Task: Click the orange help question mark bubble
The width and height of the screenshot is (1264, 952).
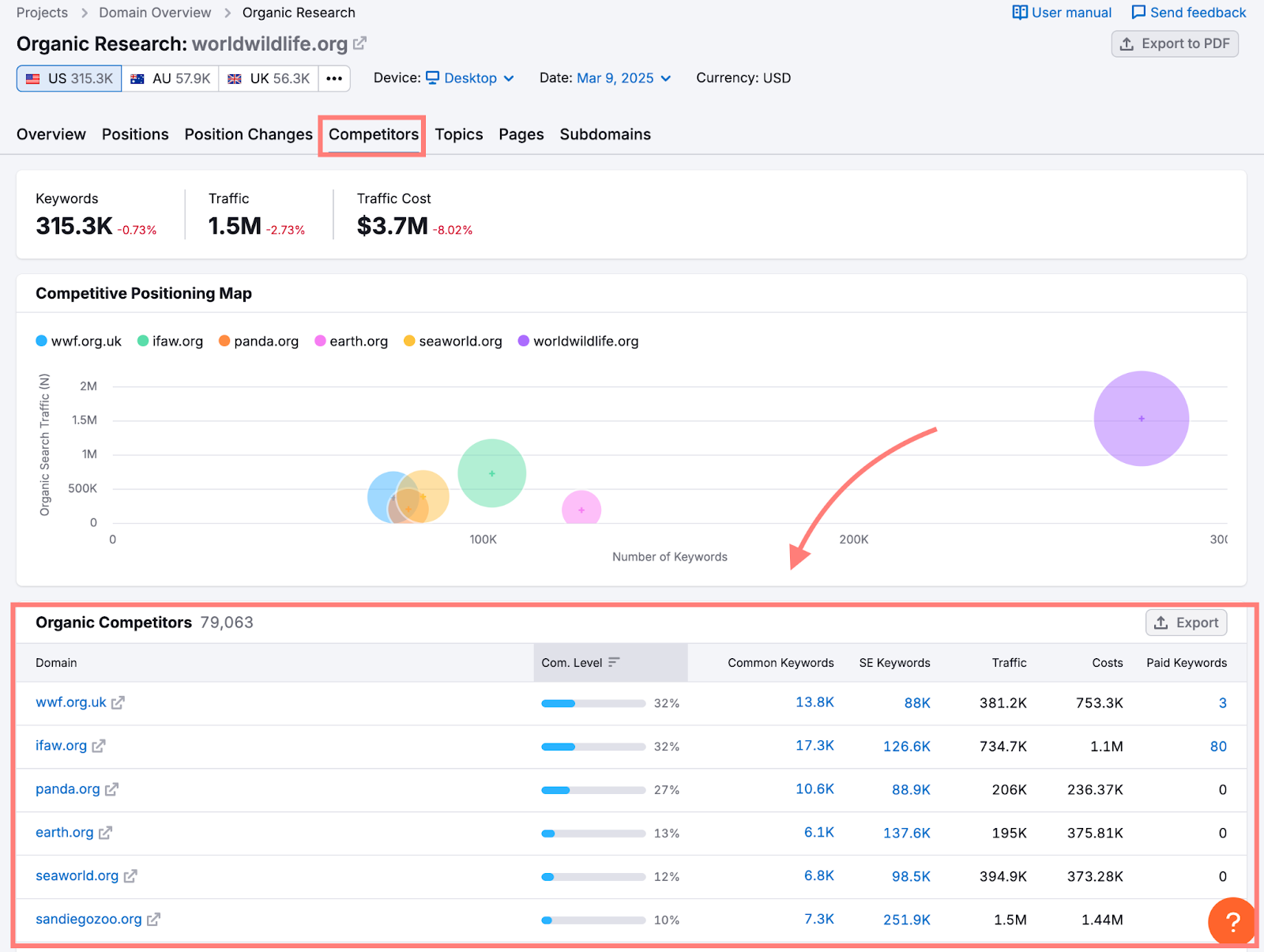Action: click(x=1232, y=921)
